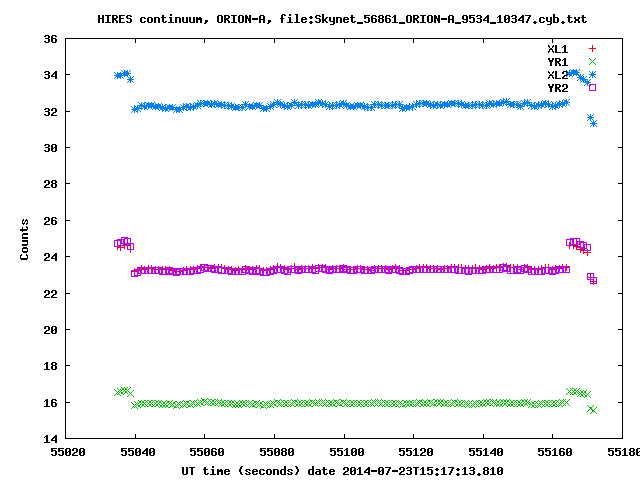Click the 55060 x-axis tick label
The width and height of the screenshot is (640, 480).
pyautogui.click(x=205, y=452)
